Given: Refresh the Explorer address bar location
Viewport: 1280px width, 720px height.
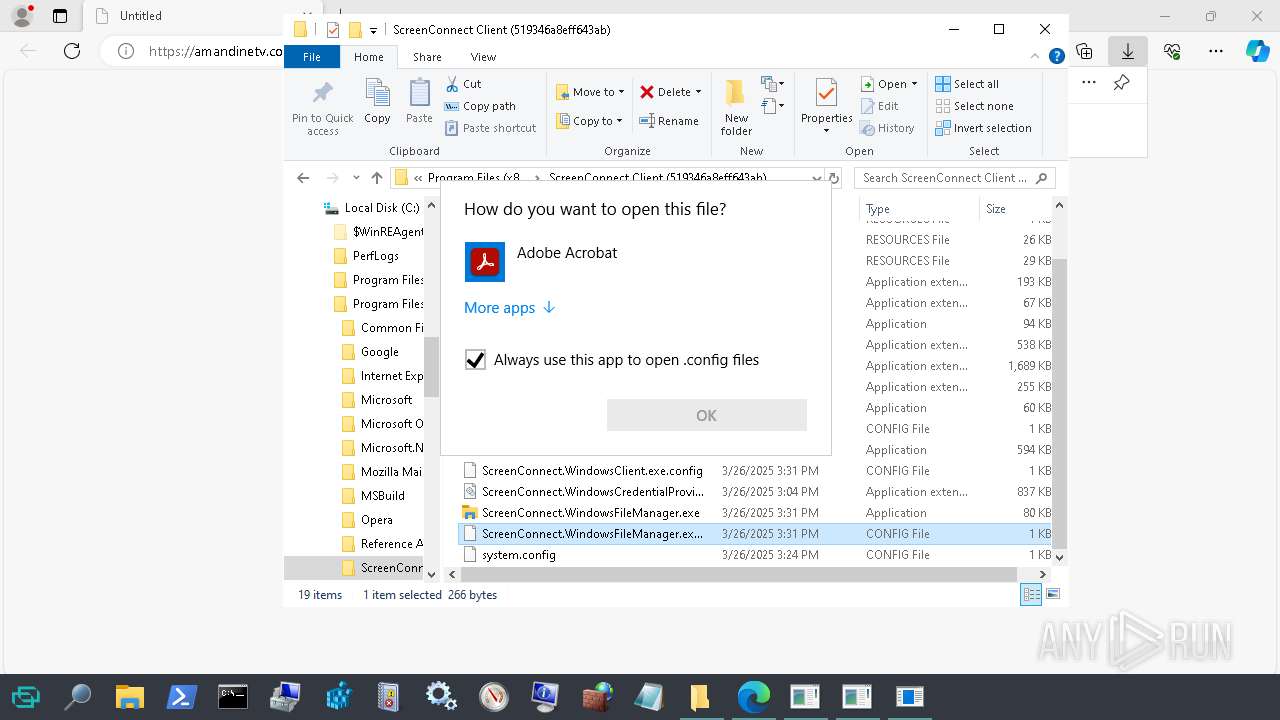Looking at the screenshot, I should coord(834,178).
